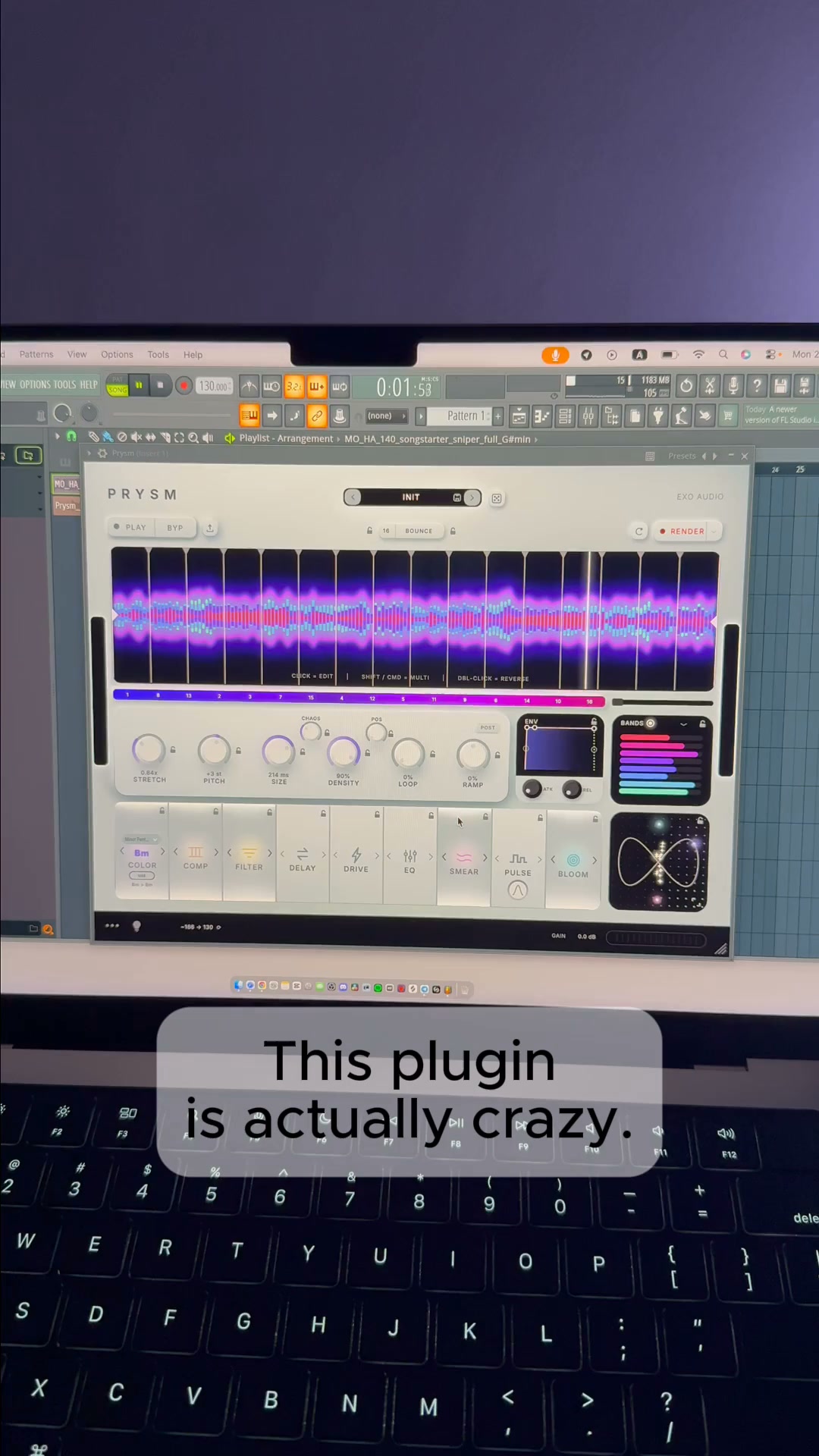Click the Presets label in plugin title bar
The image size is (819, 1456).
(x=682, y=456)
